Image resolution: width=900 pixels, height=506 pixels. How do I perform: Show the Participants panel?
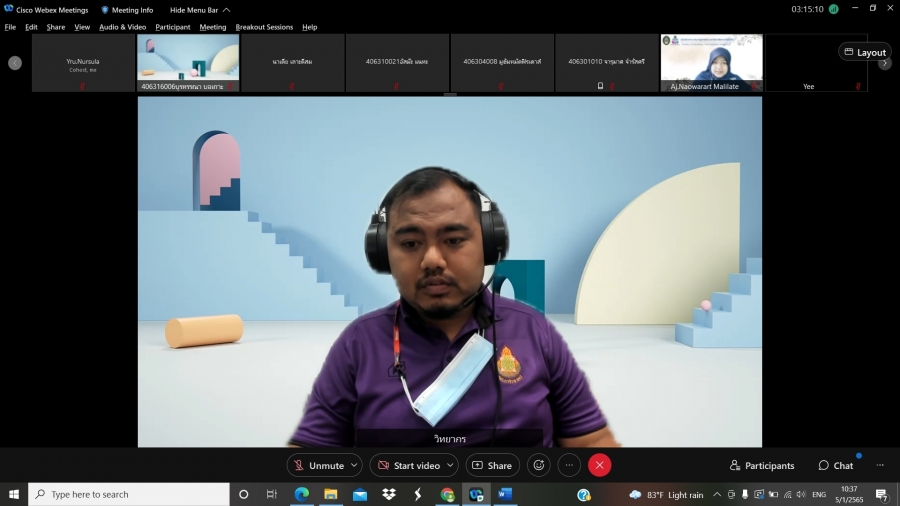(762, 465)
